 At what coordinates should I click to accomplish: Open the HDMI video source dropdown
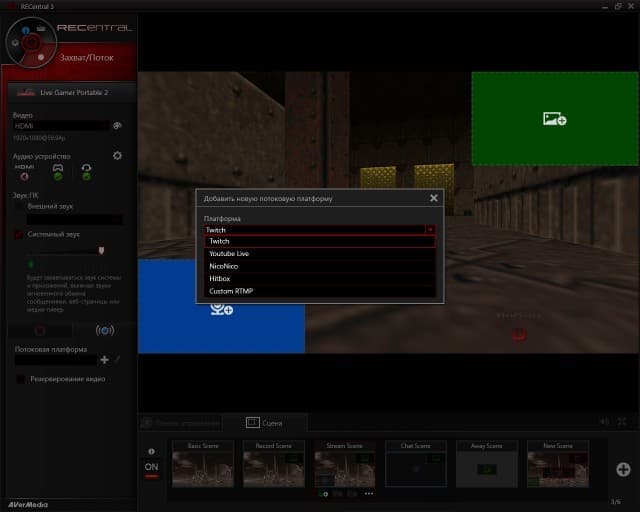pyautogui.click(x=61, y=126)
